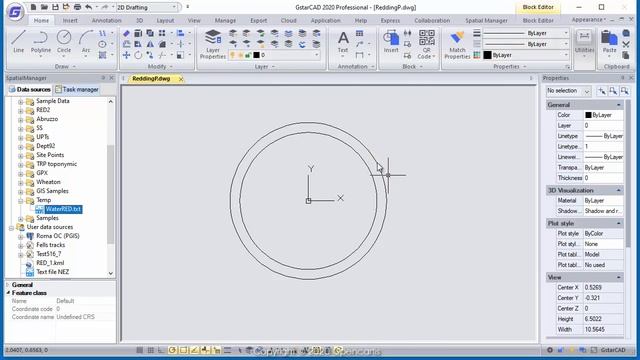The height and width of the screenshot is (360, 640).
Task: Select the Rotate tool in Modify panel
Action: tap(138, 55)
